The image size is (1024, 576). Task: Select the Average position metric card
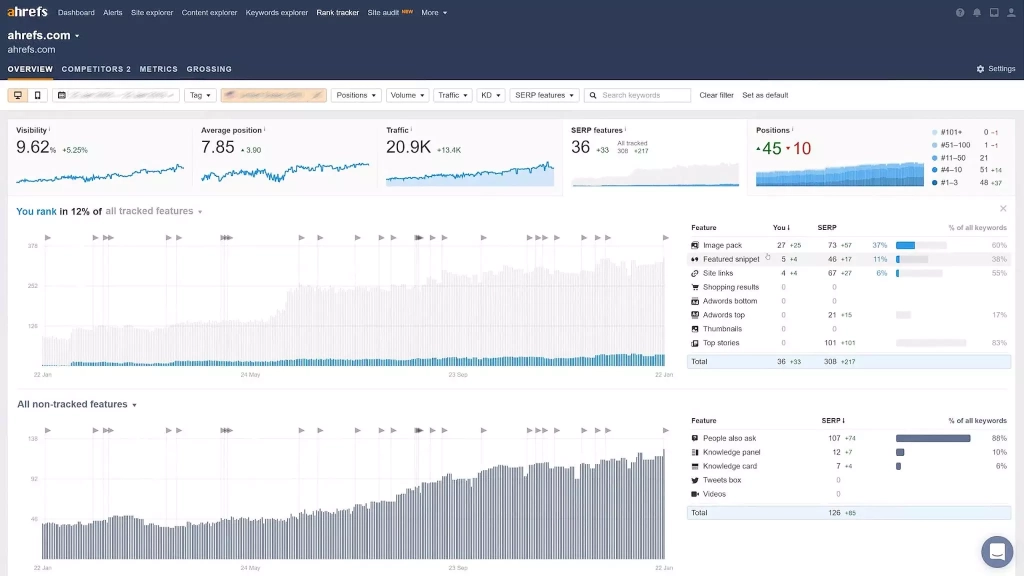(285, 157)
